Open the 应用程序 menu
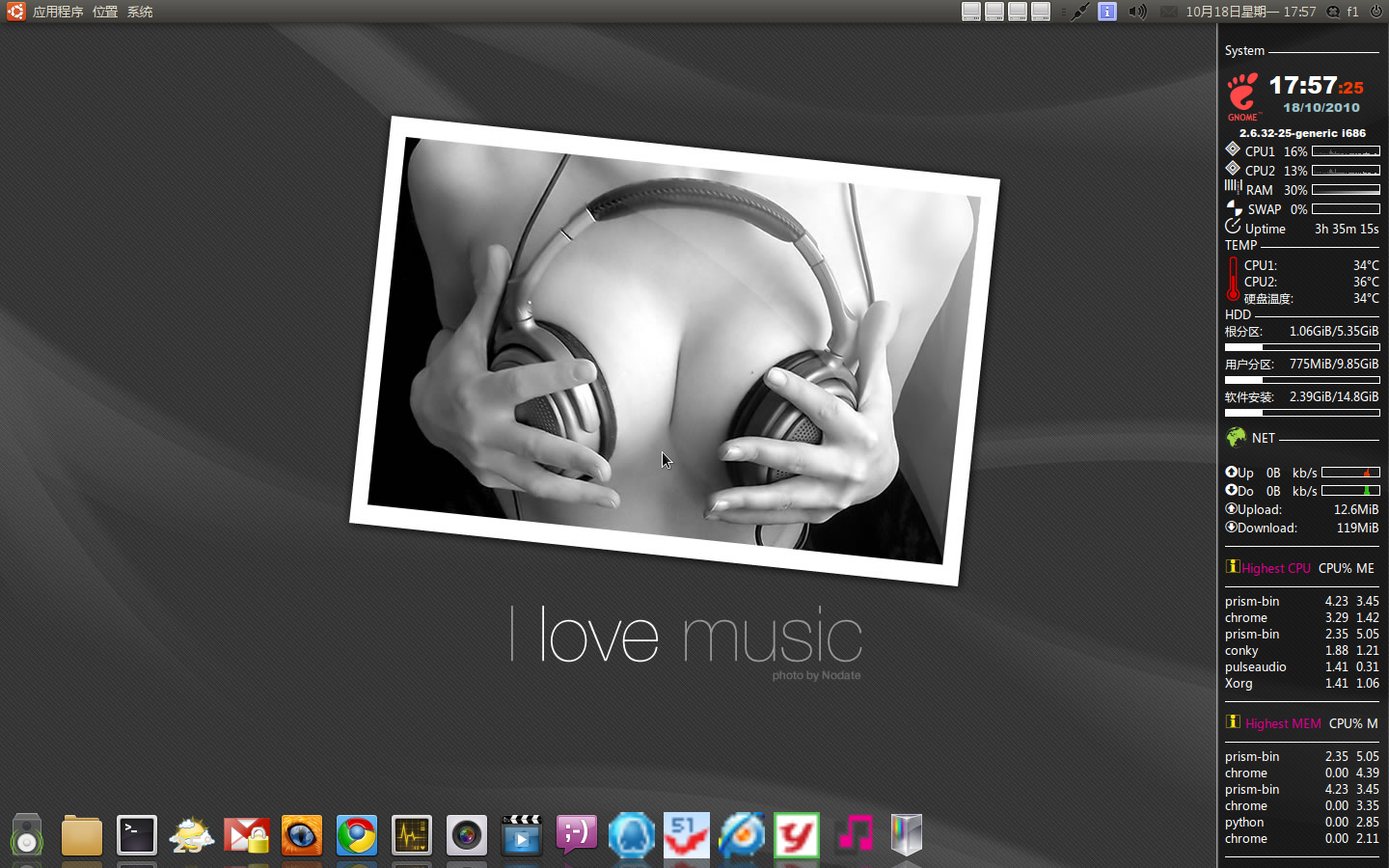Screen dimensions: 1389x868 (x=58, y=12)
